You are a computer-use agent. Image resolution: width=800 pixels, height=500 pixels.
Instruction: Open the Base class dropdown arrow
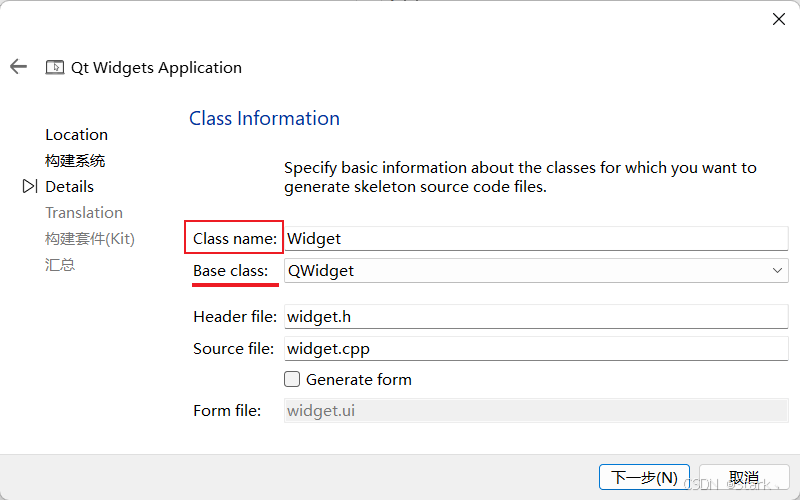tap(777, 270)
